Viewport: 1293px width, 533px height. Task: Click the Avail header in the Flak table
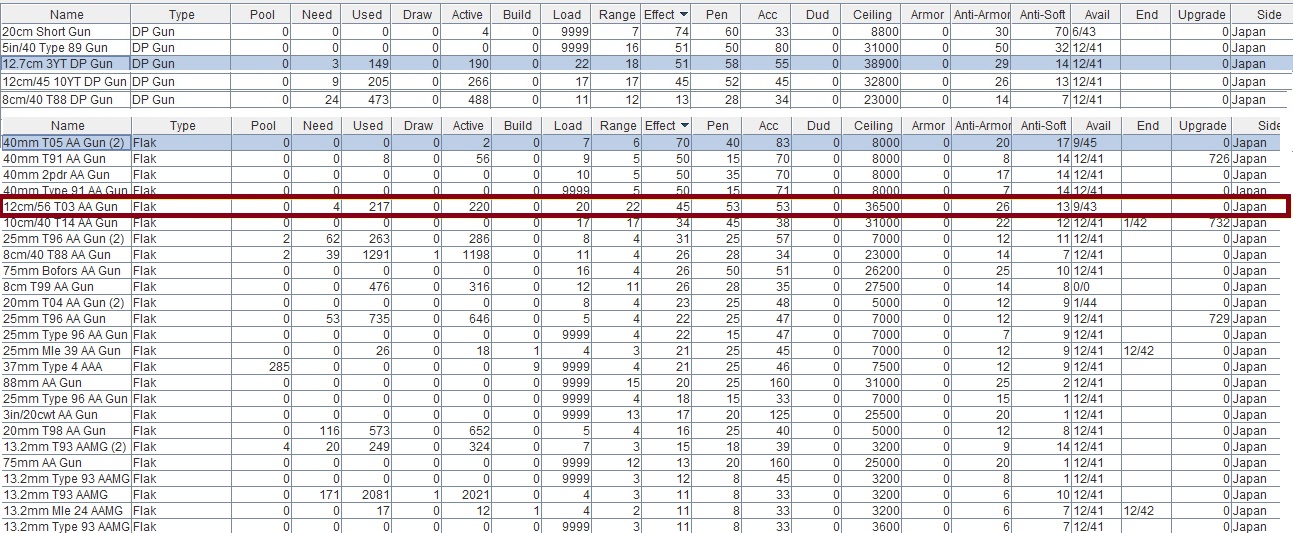pos(1098,126)
